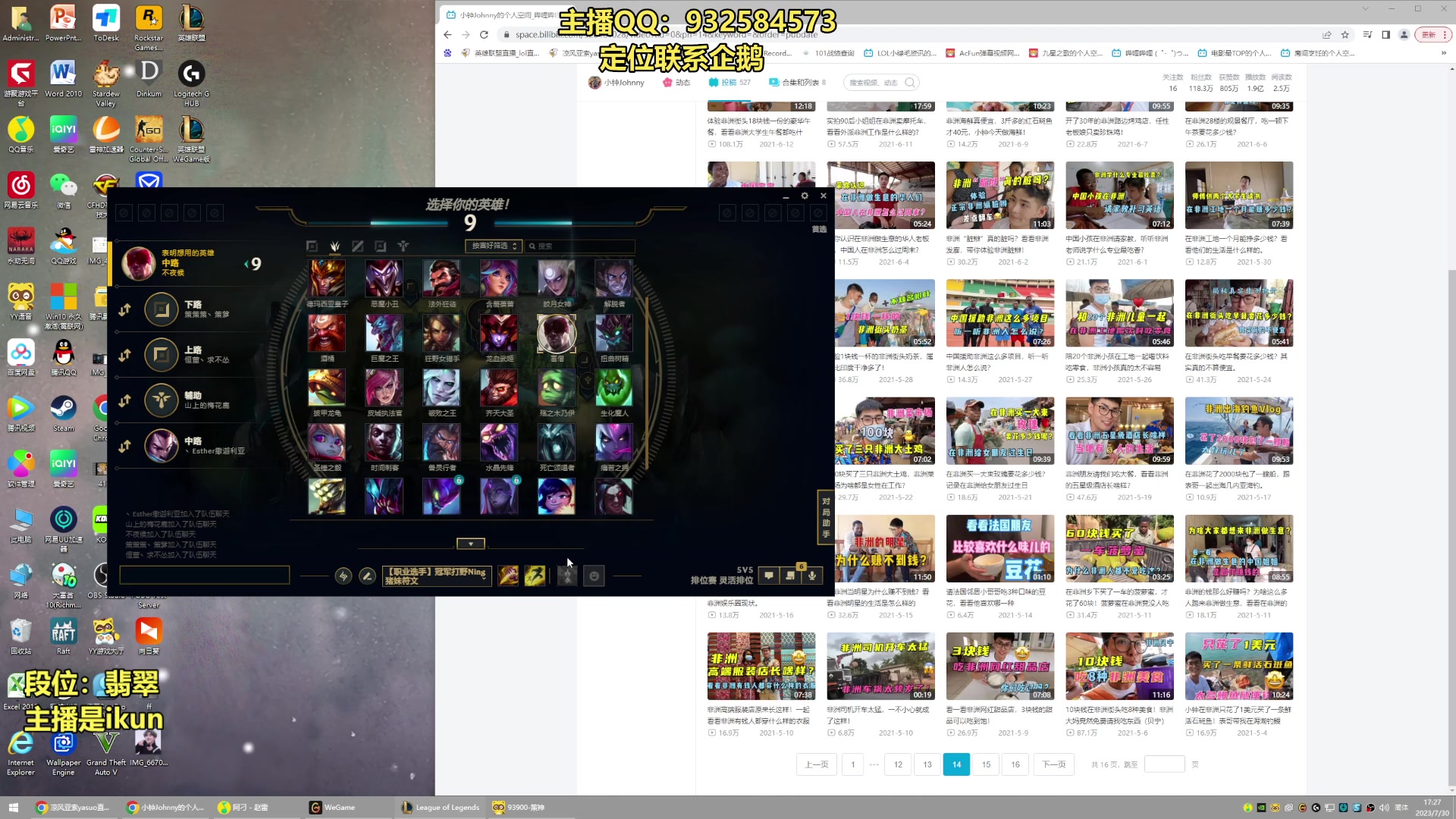Screen dimensions: 1456x819
Task: Go to page 15 in pagination
Action: [986, 764]
